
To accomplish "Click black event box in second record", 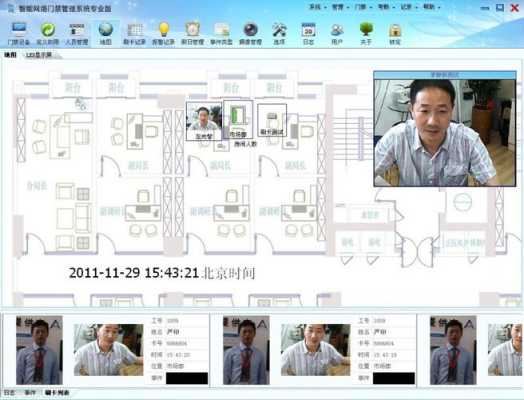I will pyautogui.click(x=394, y=378).
